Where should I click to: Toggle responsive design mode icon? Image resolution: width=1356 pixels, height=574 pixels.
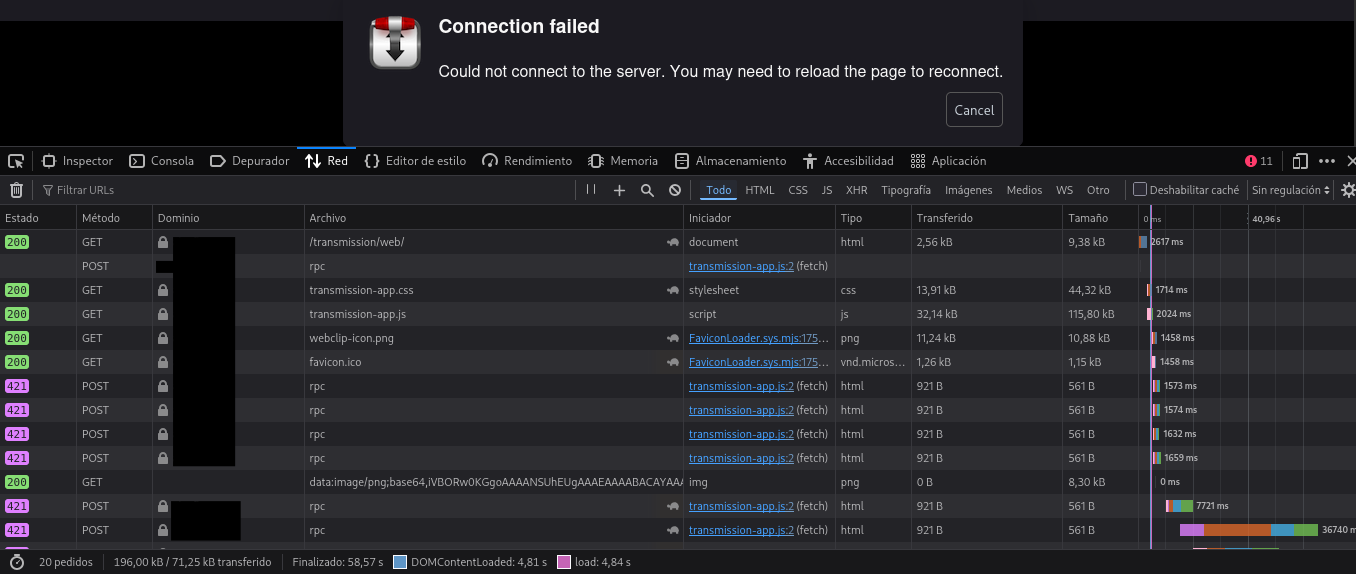coord(1300,161)
